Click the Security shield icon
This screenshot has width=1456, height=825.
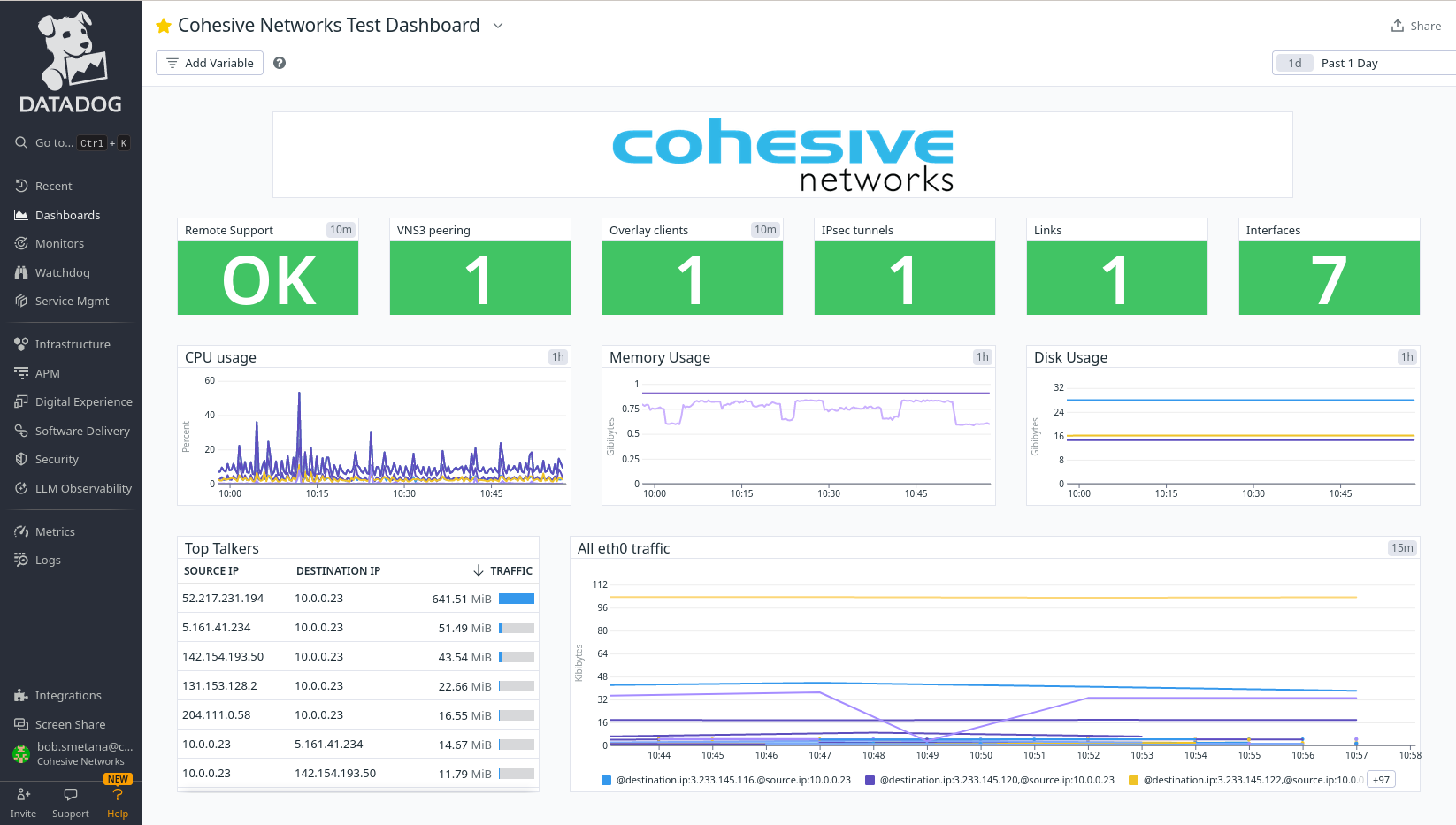point(21,459)
